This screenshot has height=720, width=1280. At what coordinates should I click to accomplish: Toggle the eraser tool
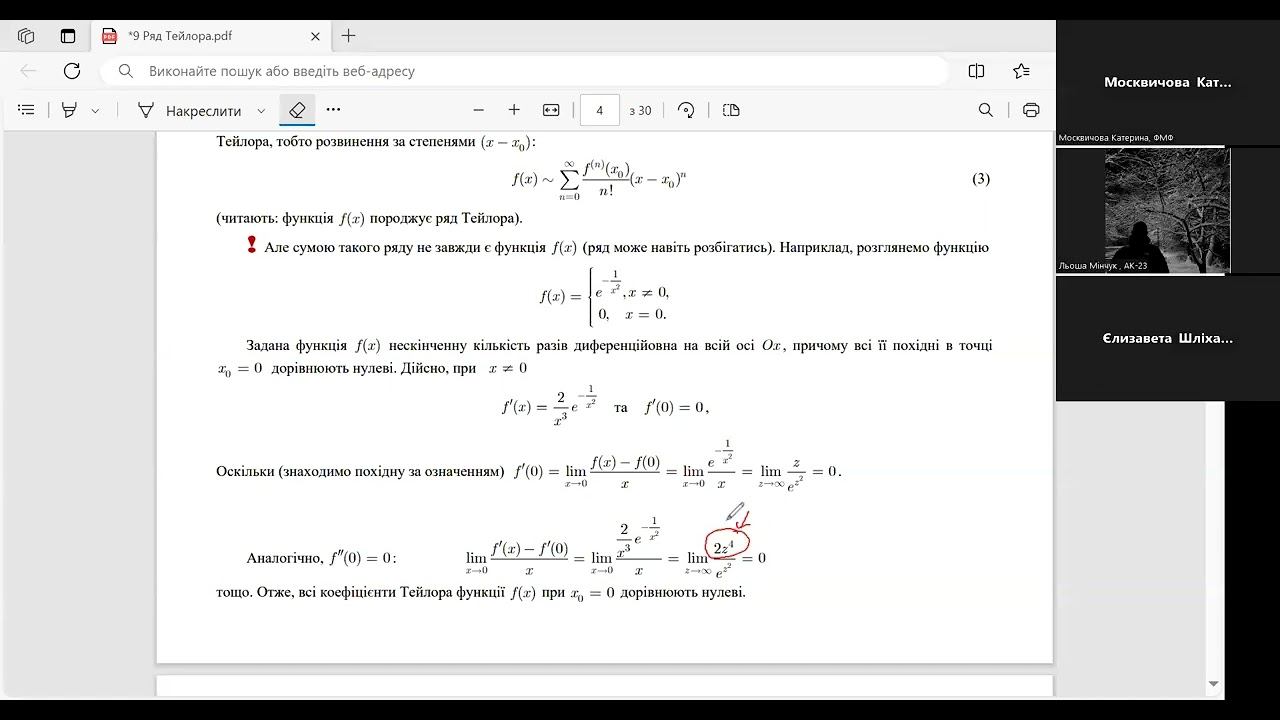coord(297,110)
